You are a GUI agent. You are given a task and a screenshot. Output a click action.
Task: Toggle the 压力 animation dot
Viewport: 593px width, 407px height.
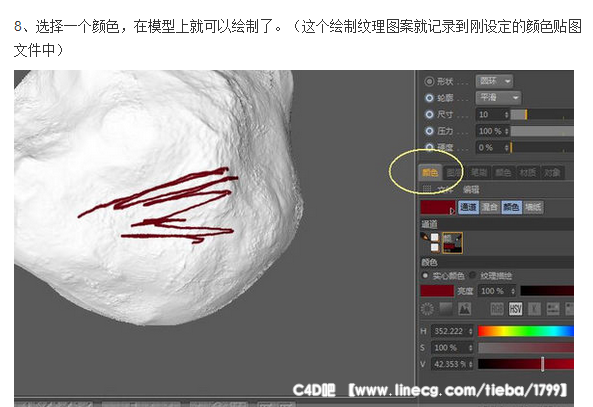coord(429,131)
